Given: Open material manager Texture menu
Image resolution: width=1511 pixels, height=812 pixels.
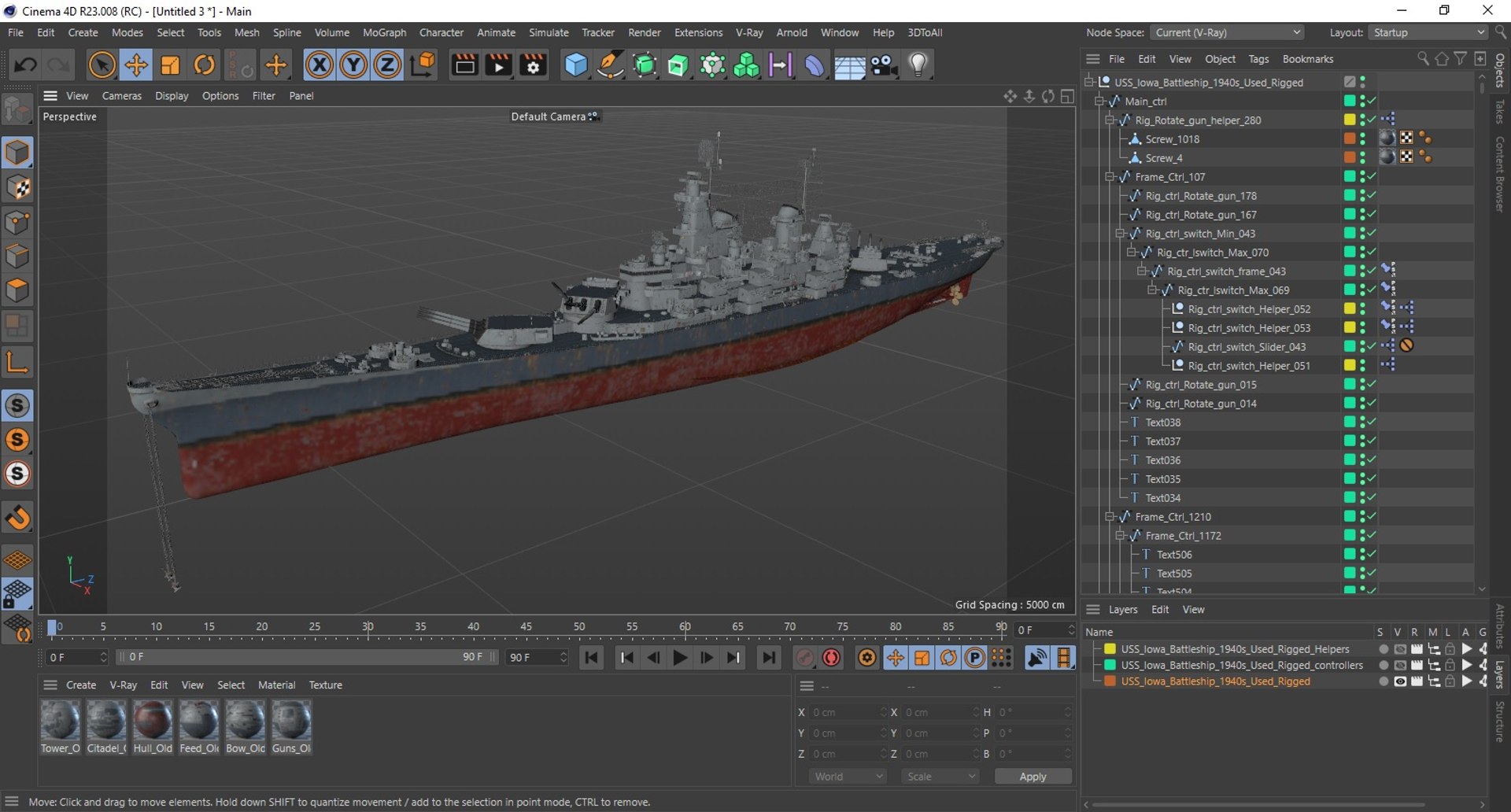Looking at the screenshot, I should tap(325, 685).
